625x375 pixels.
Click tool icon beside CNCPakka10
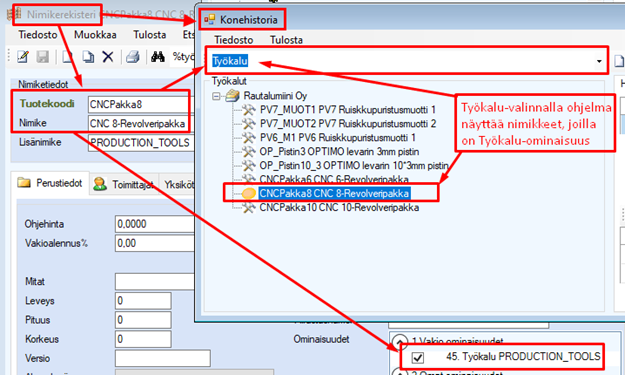pos(248,207)
